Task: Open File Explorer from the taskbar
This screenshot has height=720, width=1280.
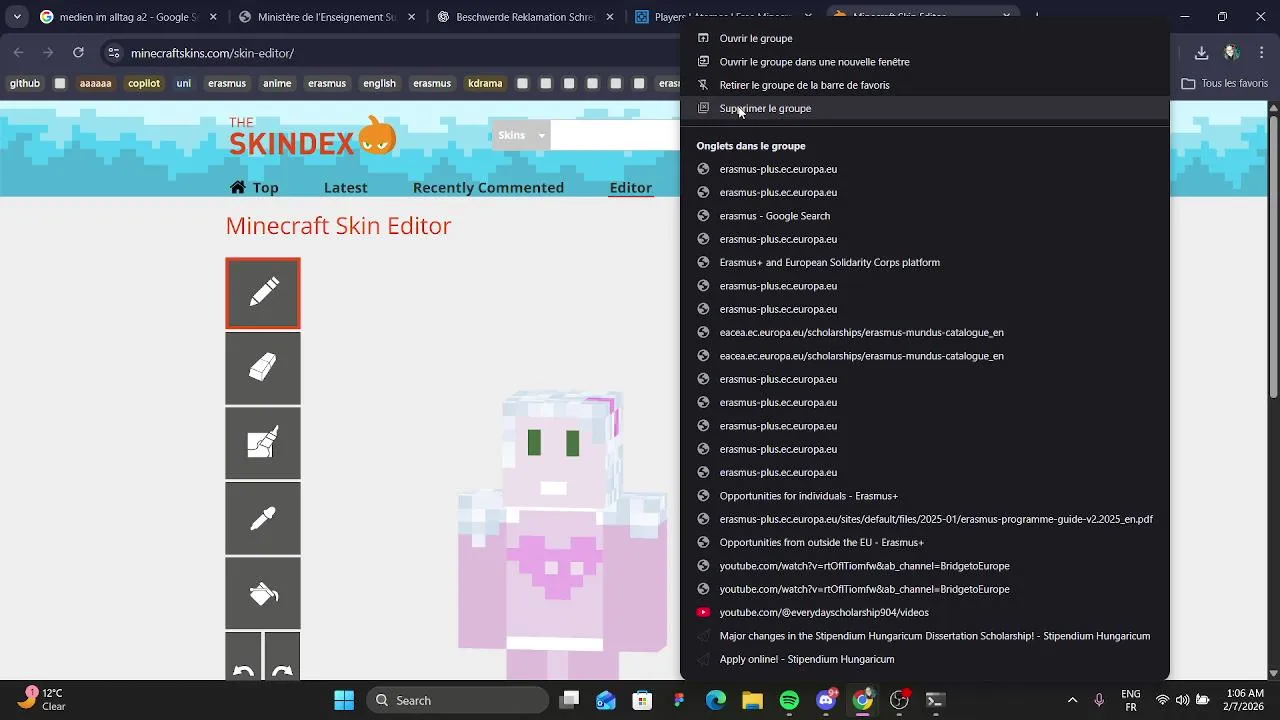Action: [x=752, y=700]
